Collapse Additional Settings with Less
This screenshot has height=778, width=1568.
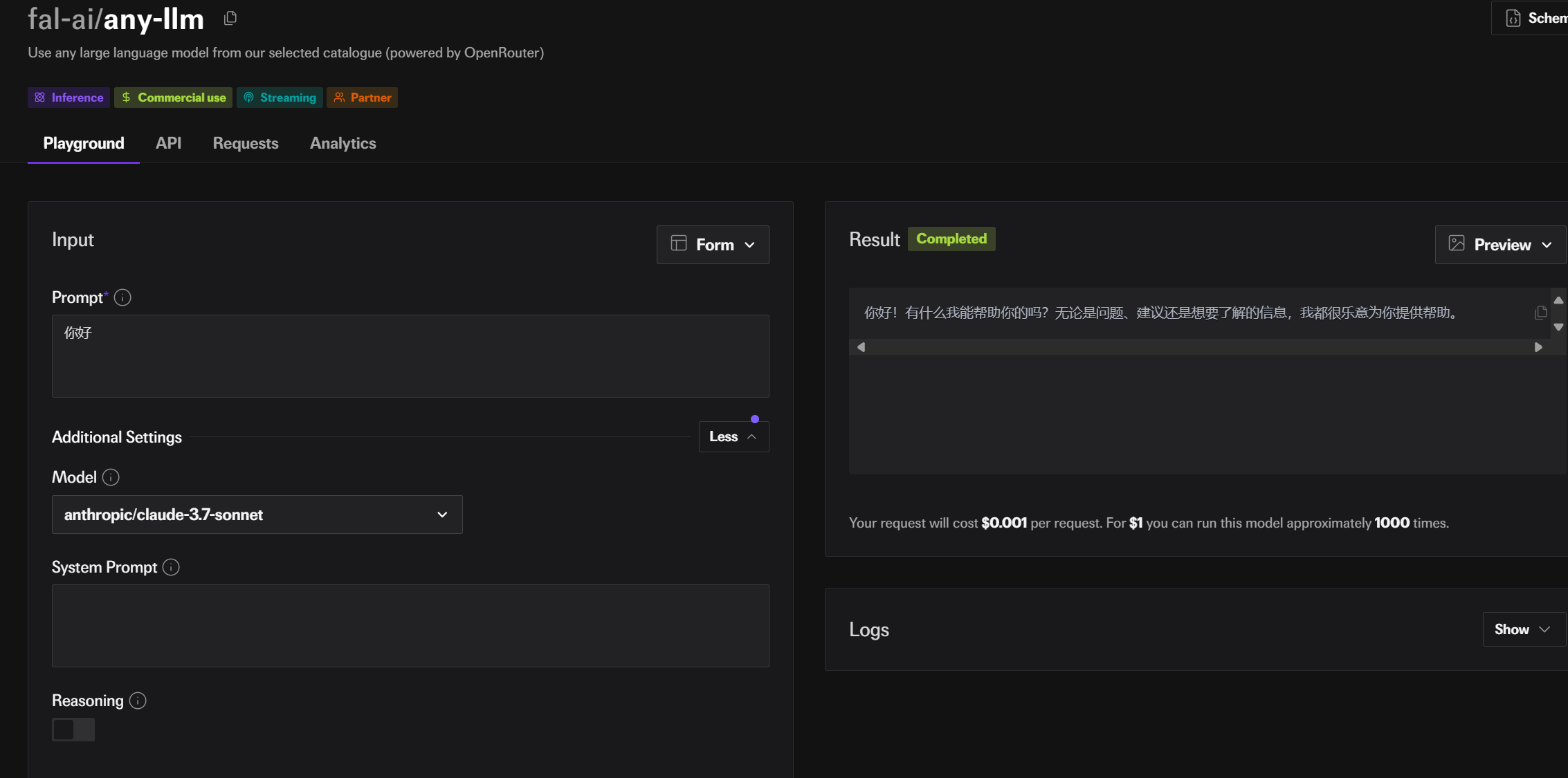click(x=733, y=436)
